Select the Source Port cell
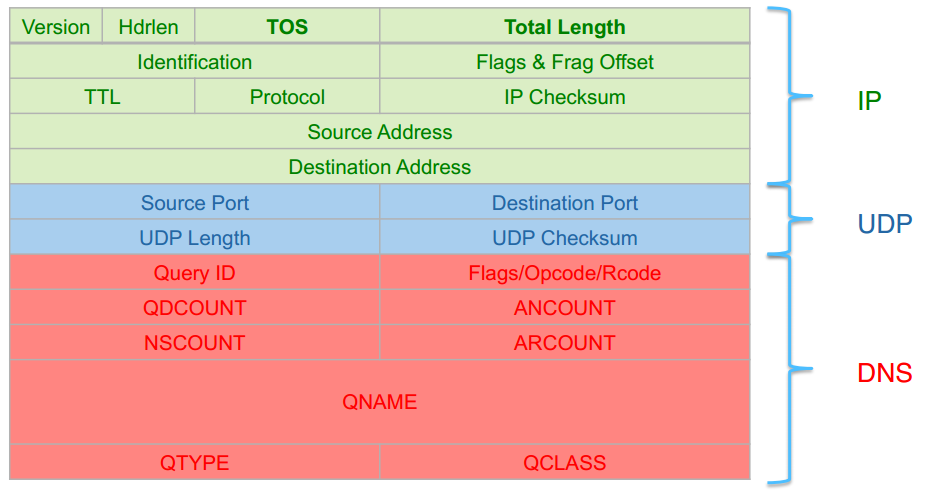The height and width of the screenshot is (492, 931). coord(194,203)
